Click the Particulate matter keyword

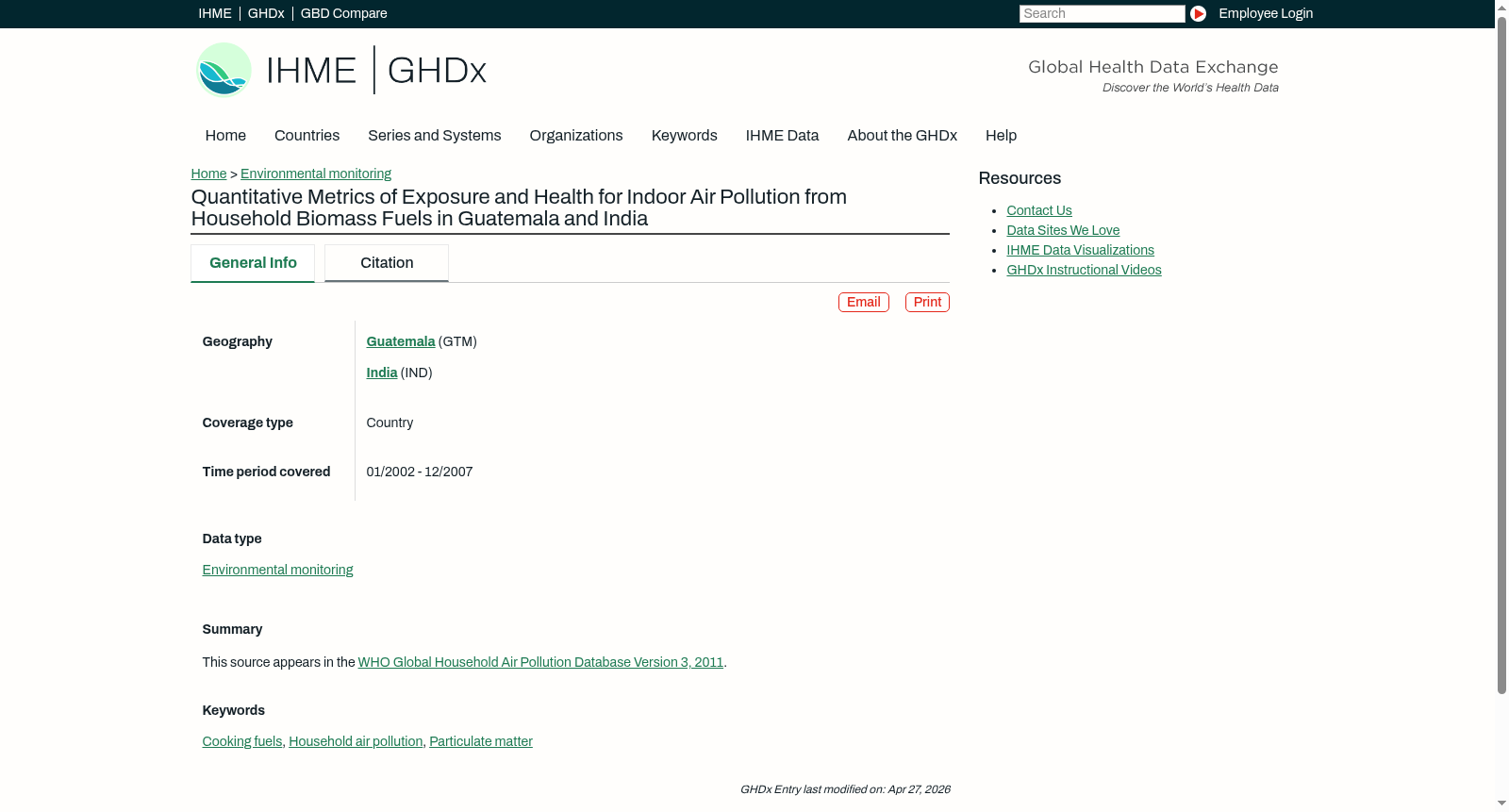coord(481,741)
